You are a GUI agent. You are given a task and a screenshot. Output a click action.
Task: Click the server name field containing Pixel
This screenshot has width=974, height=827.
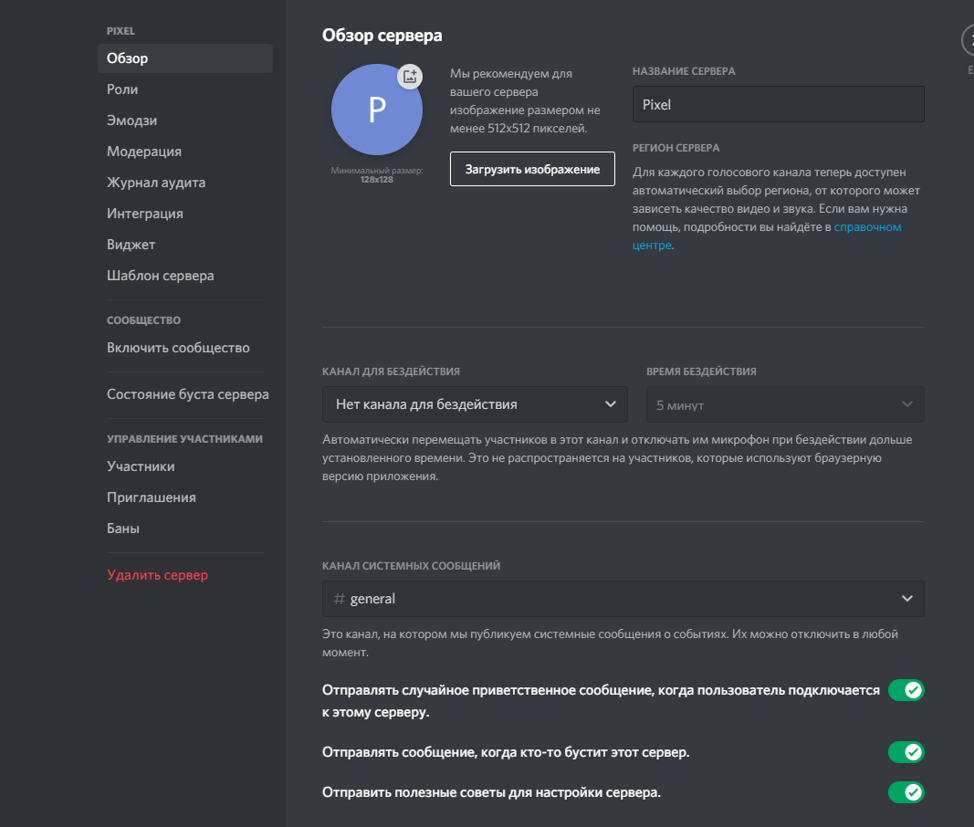pyautogui.click(x=778, y=104)
